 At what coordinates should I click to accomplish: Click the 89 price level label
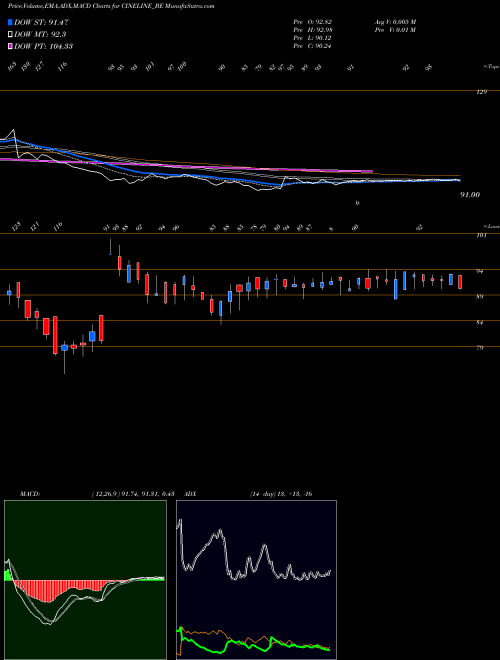pyautogui.click(x=479, y=297)
